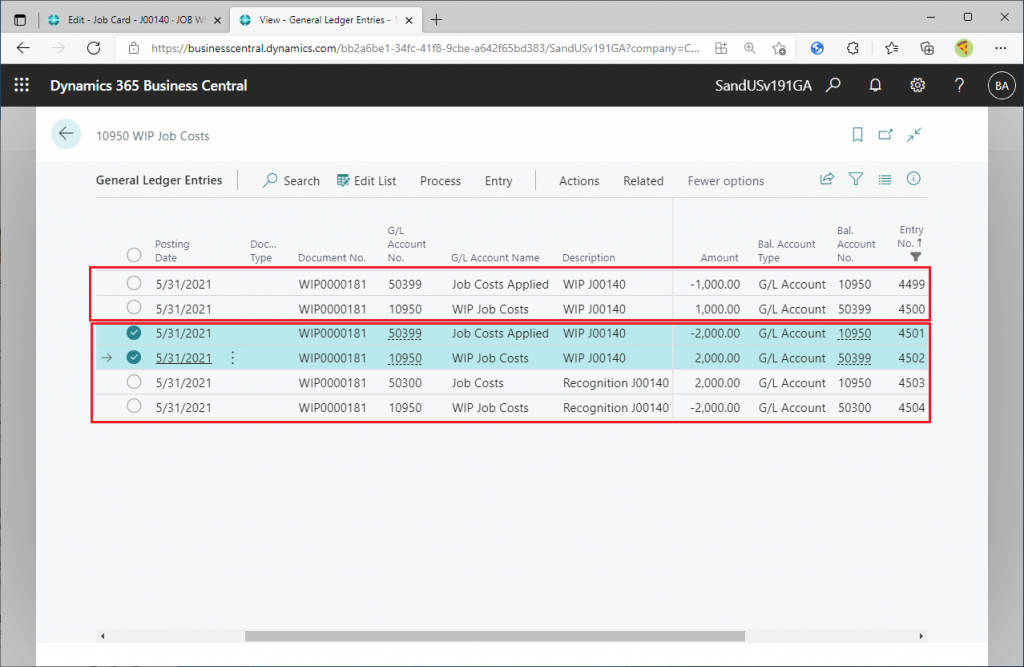Open the notifications bell

pyautogui.click(x=875, y=85)
